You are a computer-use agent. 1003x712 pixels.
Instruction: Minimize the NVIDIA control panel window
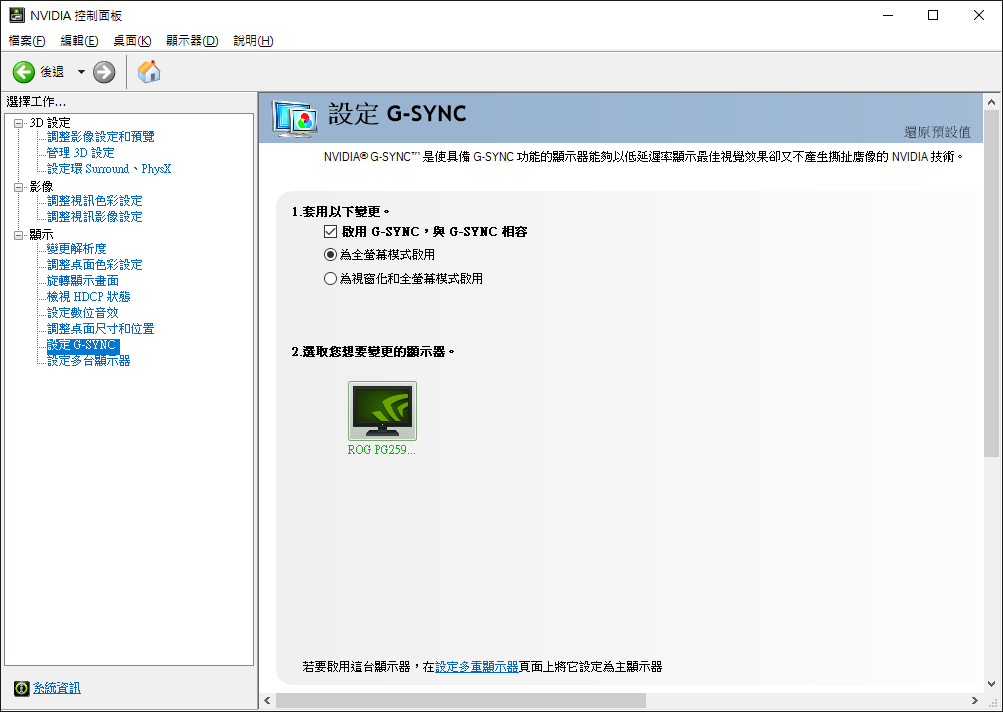tap(888, 15)
